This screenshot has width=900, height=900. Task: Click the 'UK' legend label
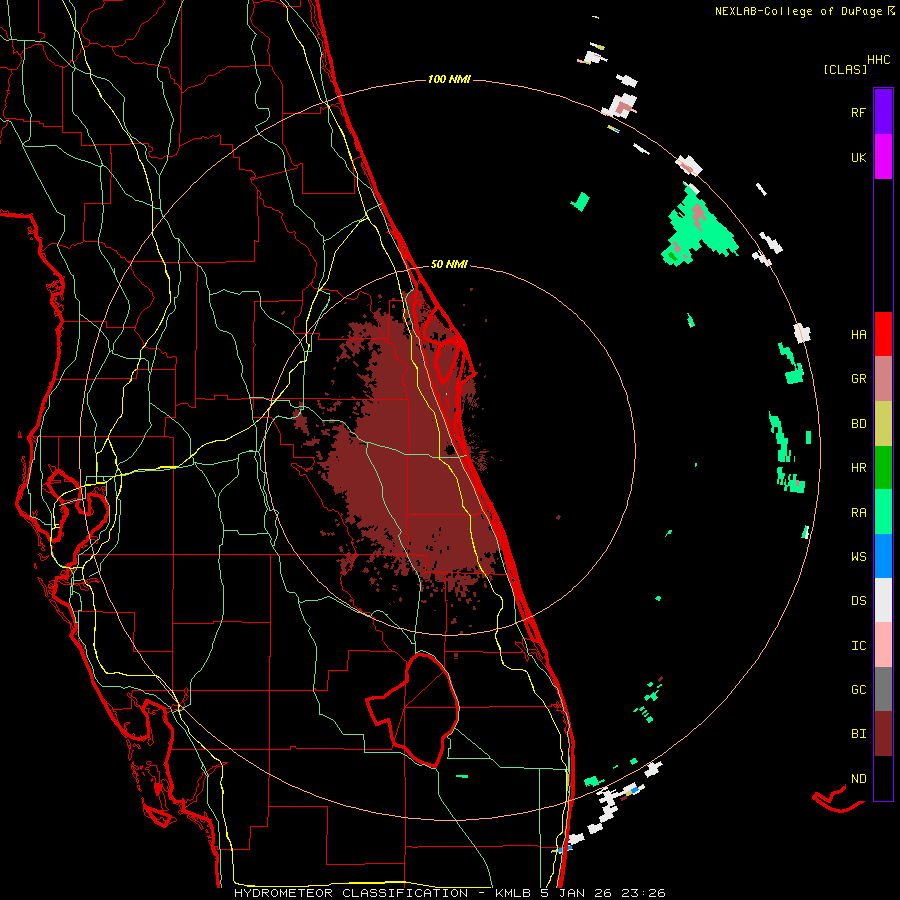click(858, 157)
